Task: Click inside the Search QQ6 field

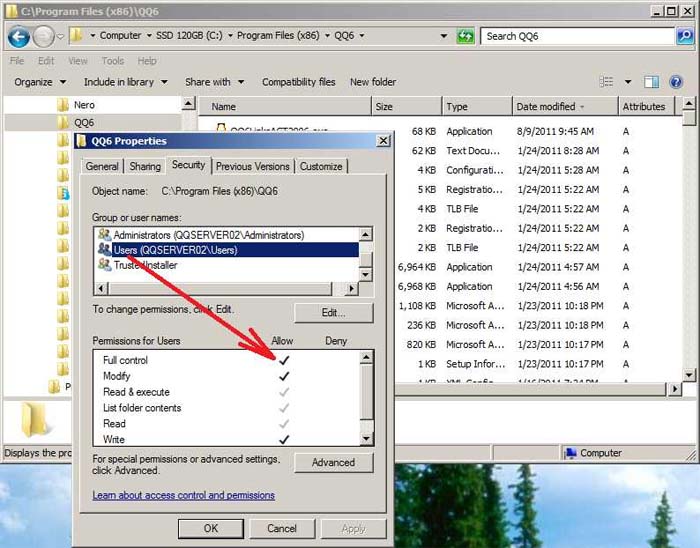Action: tap(575, 36)
